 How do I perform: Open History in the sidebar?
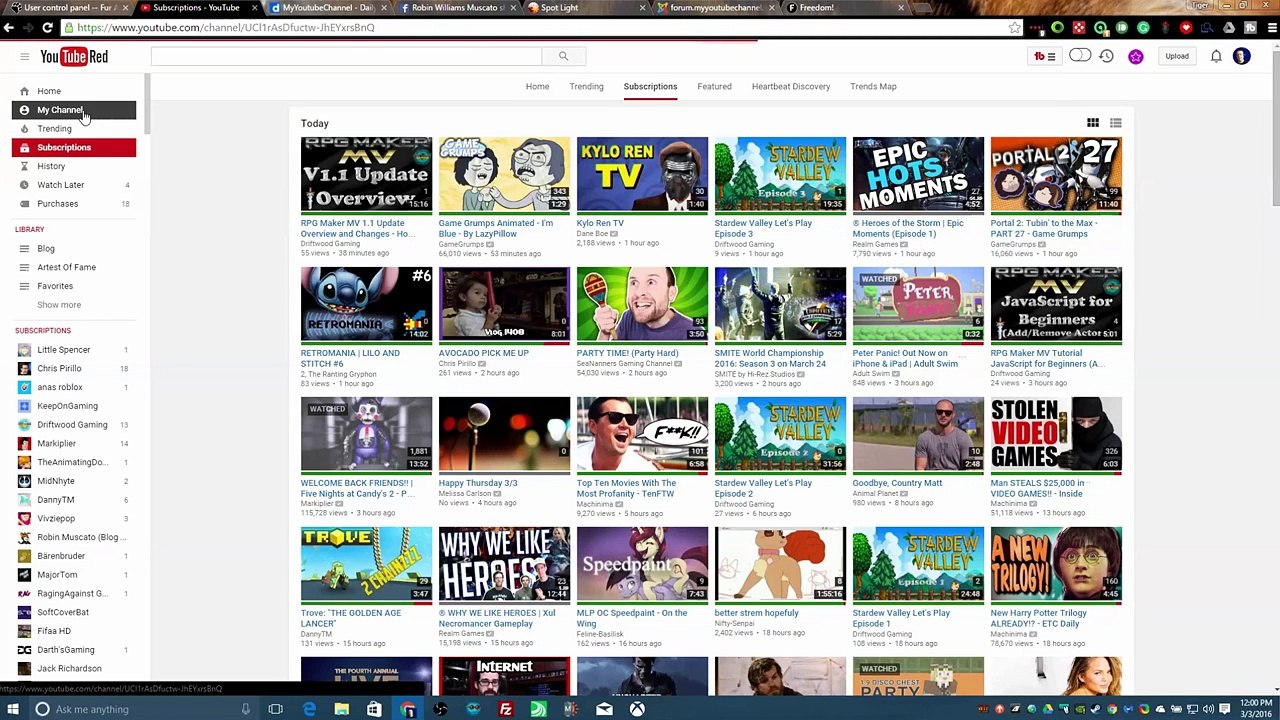(x=74, y=166)
